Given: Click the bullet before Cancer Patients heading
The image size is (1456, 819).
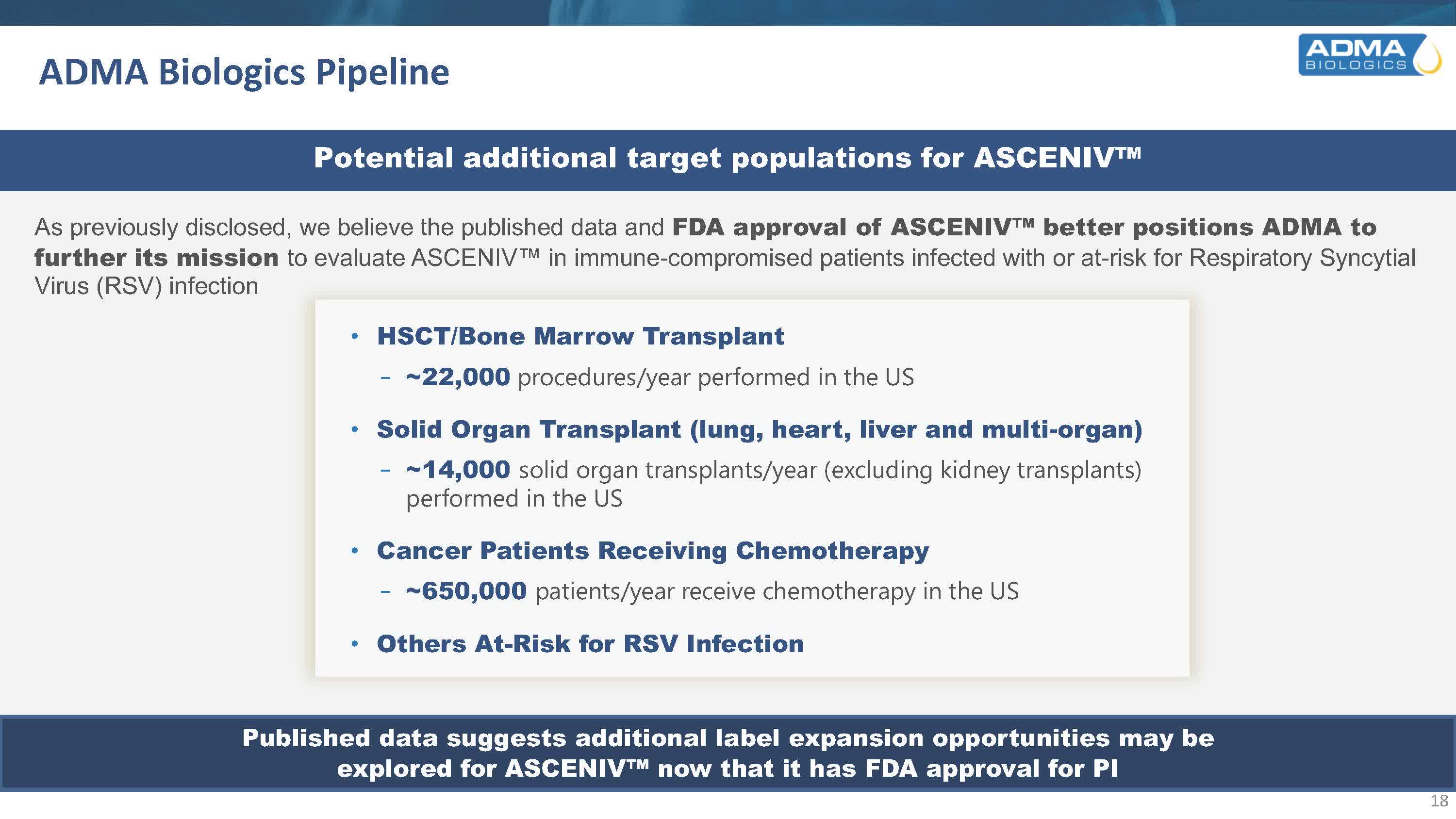Looking at the screenshot, I should click(x=355, y=551).
